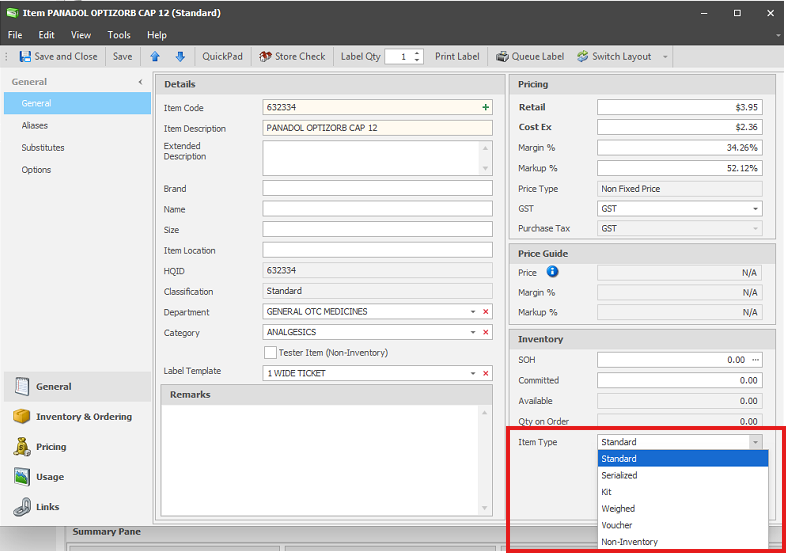
Task: Click Cost Ex field
Action: pyautogui.click(x=680, y=127)
